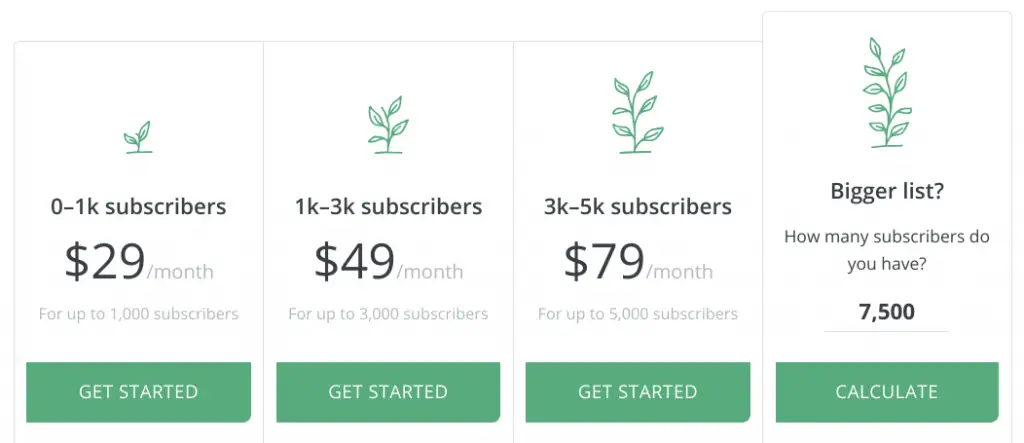Click the small sprout icon above 0–1k subscribers
This screenshot has width=1024, height=443.
(138, 137)
